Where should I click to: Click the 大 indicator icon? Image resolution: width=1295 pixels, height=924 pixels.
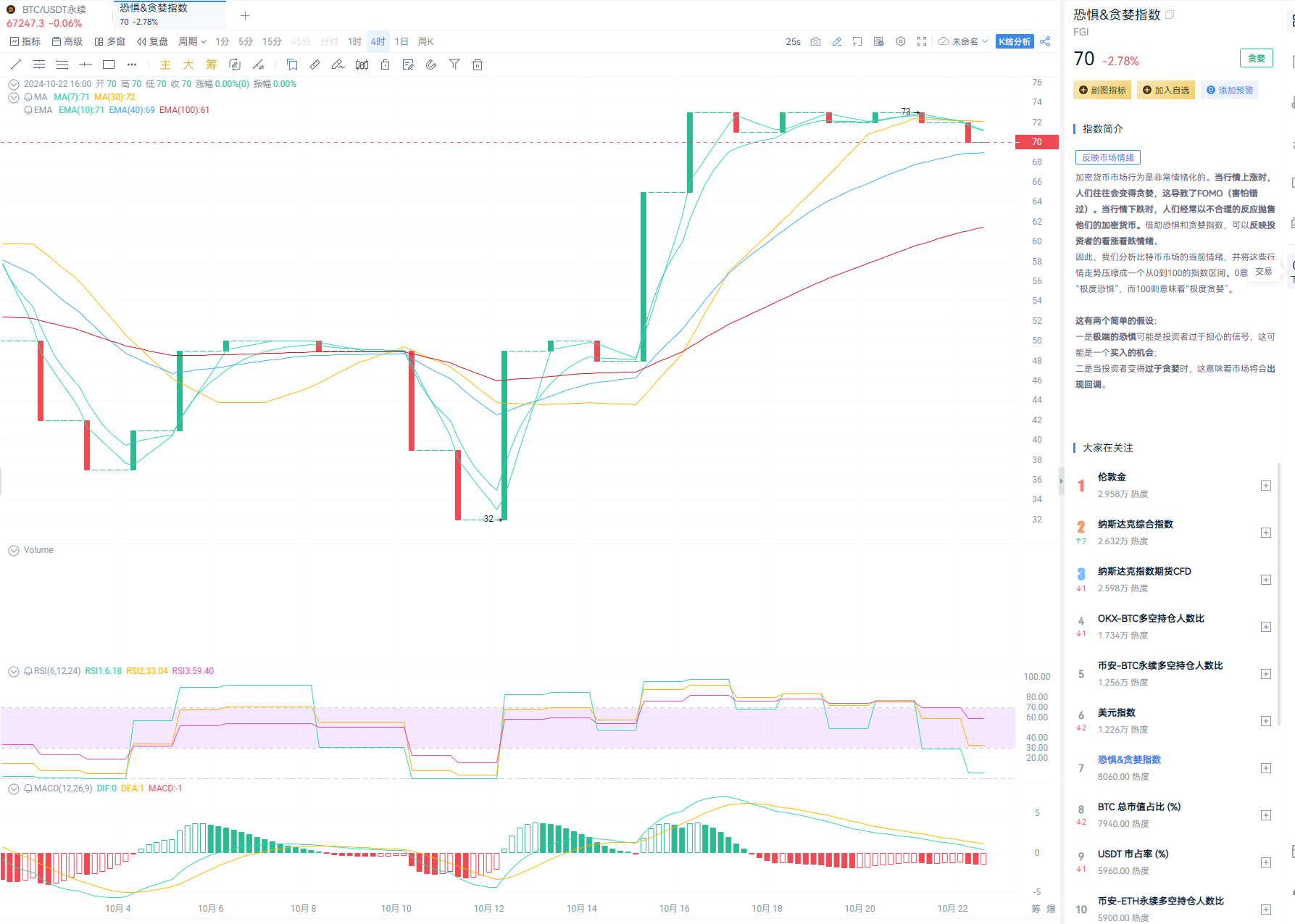188,64
